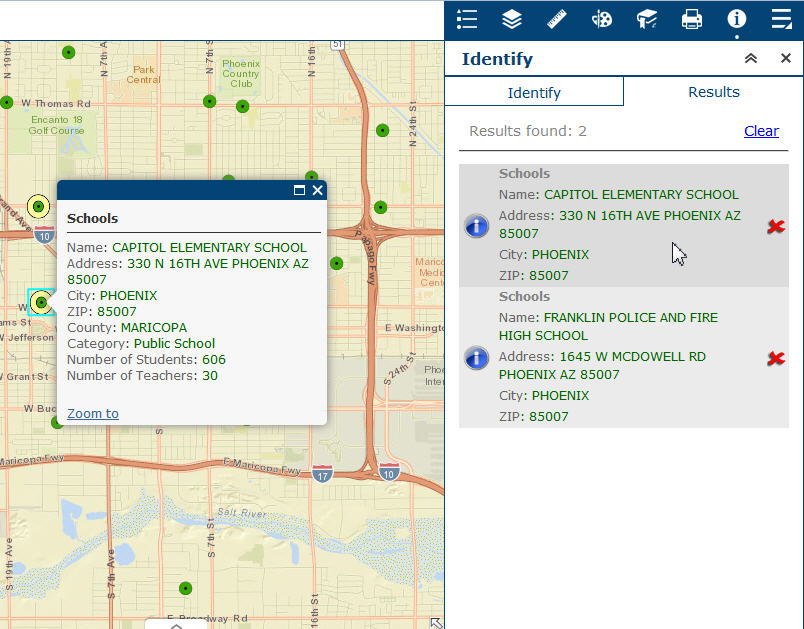Remove Franklin Police and Fire result
Viewport: 804px width, 629px height.
(x=775, y=358)
